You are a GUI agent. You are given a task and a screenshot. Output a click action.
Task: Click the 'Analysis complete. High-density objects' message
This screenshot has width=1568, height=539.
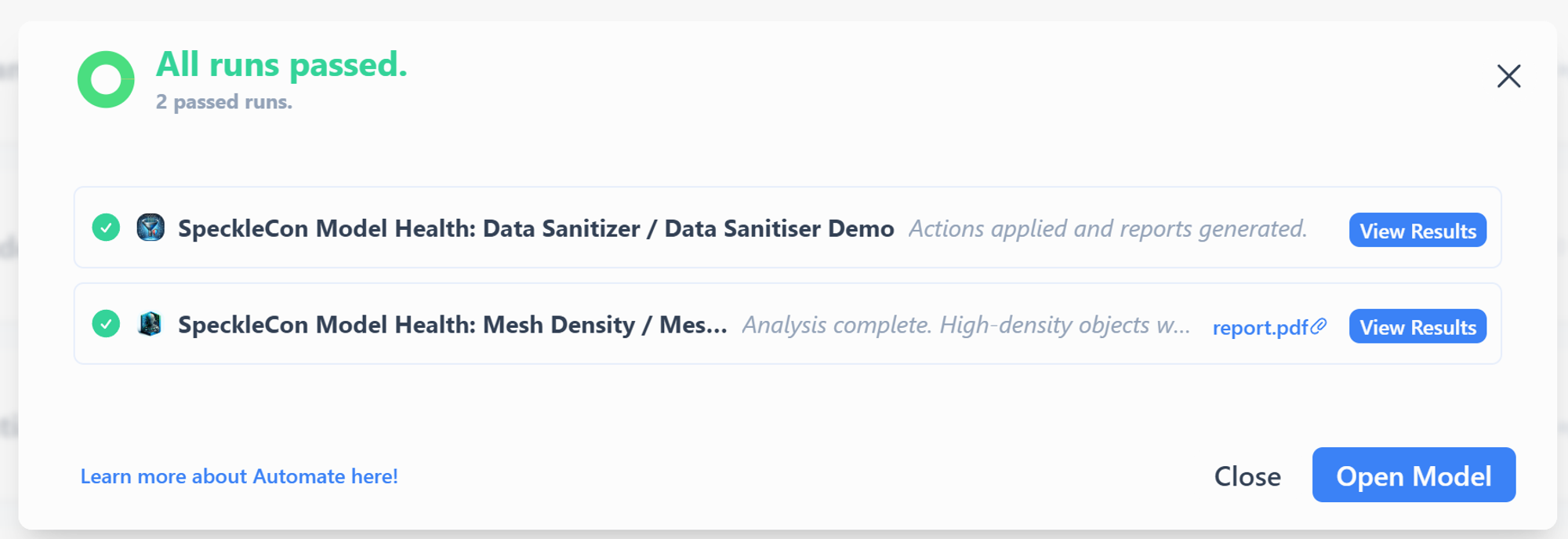coord(966,325)
